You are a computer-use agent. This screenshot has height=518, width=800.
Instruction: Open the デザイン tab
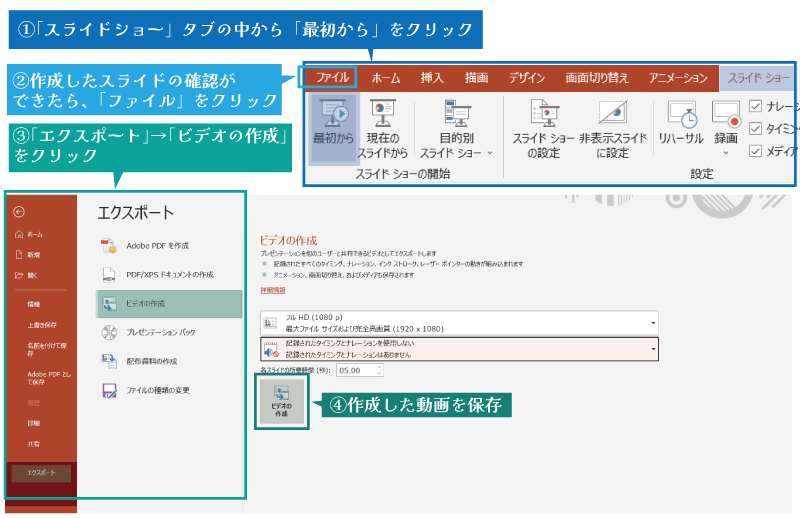pyautogui.click(x=527, y=78)
